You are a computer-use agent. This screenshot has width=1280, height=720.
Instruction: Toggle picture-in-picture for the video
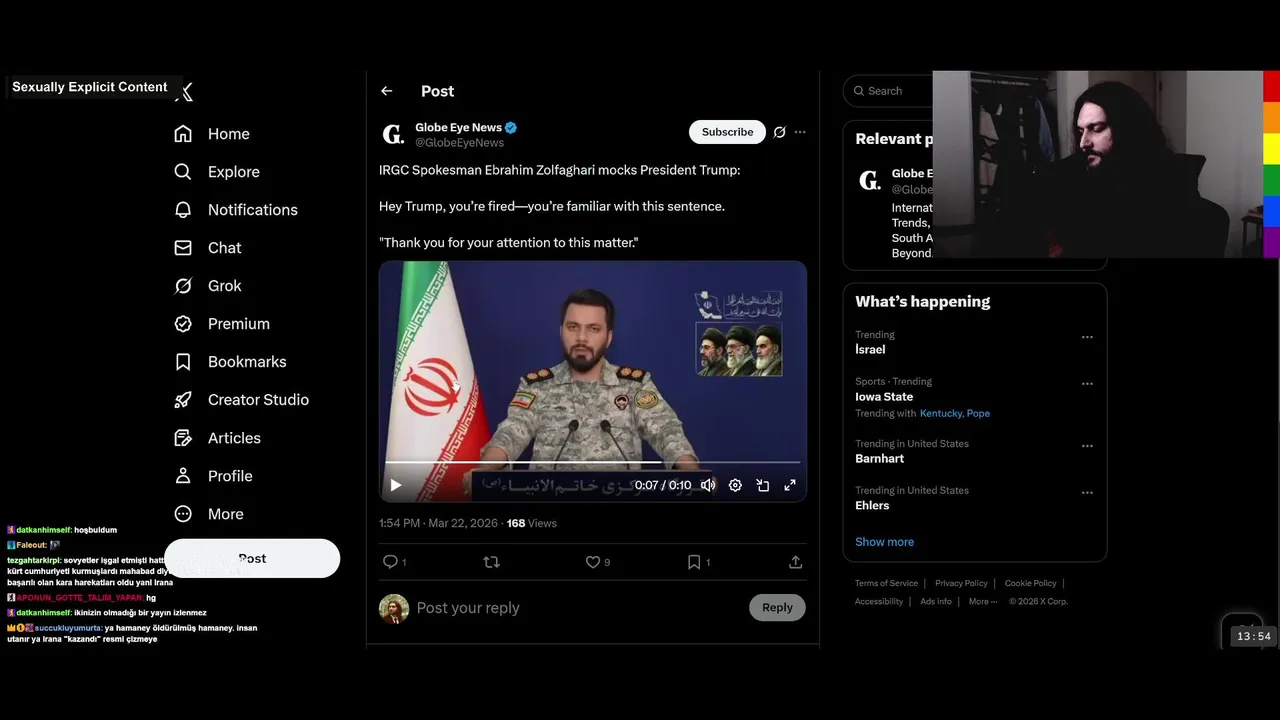pos(763,485)
